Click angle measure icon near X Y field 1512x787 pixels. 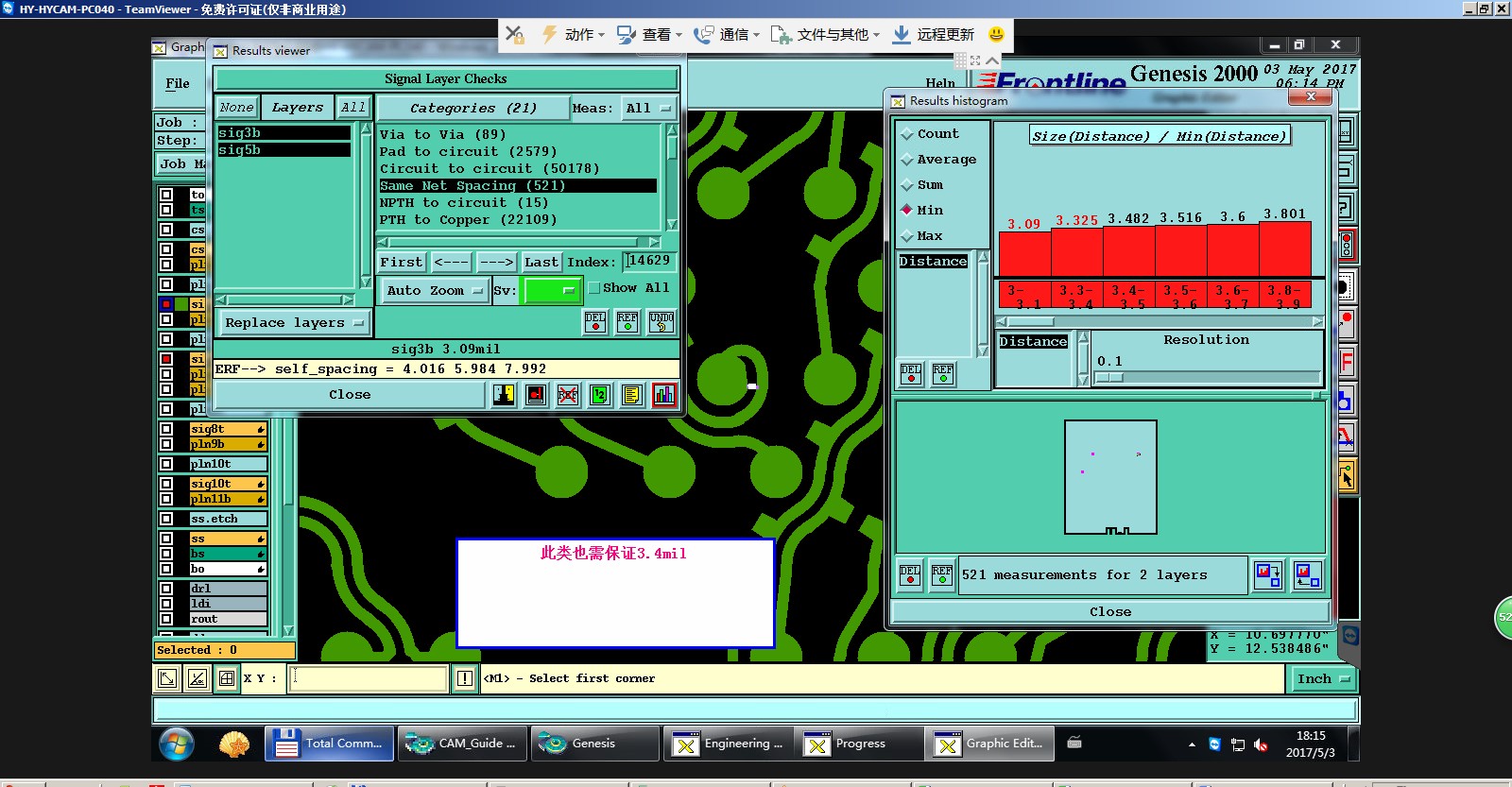(197, 678)
